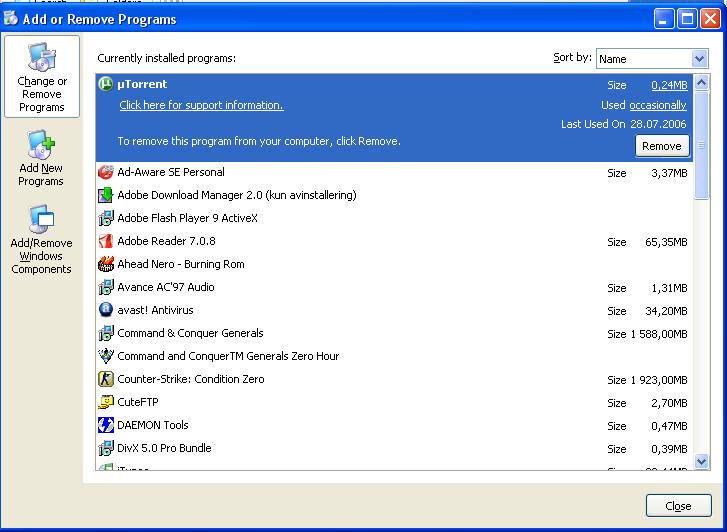This screenshot has height=532, width=727.
Task: Click the Ahead Nero Burning Rom icon
Action: point(106,264)
